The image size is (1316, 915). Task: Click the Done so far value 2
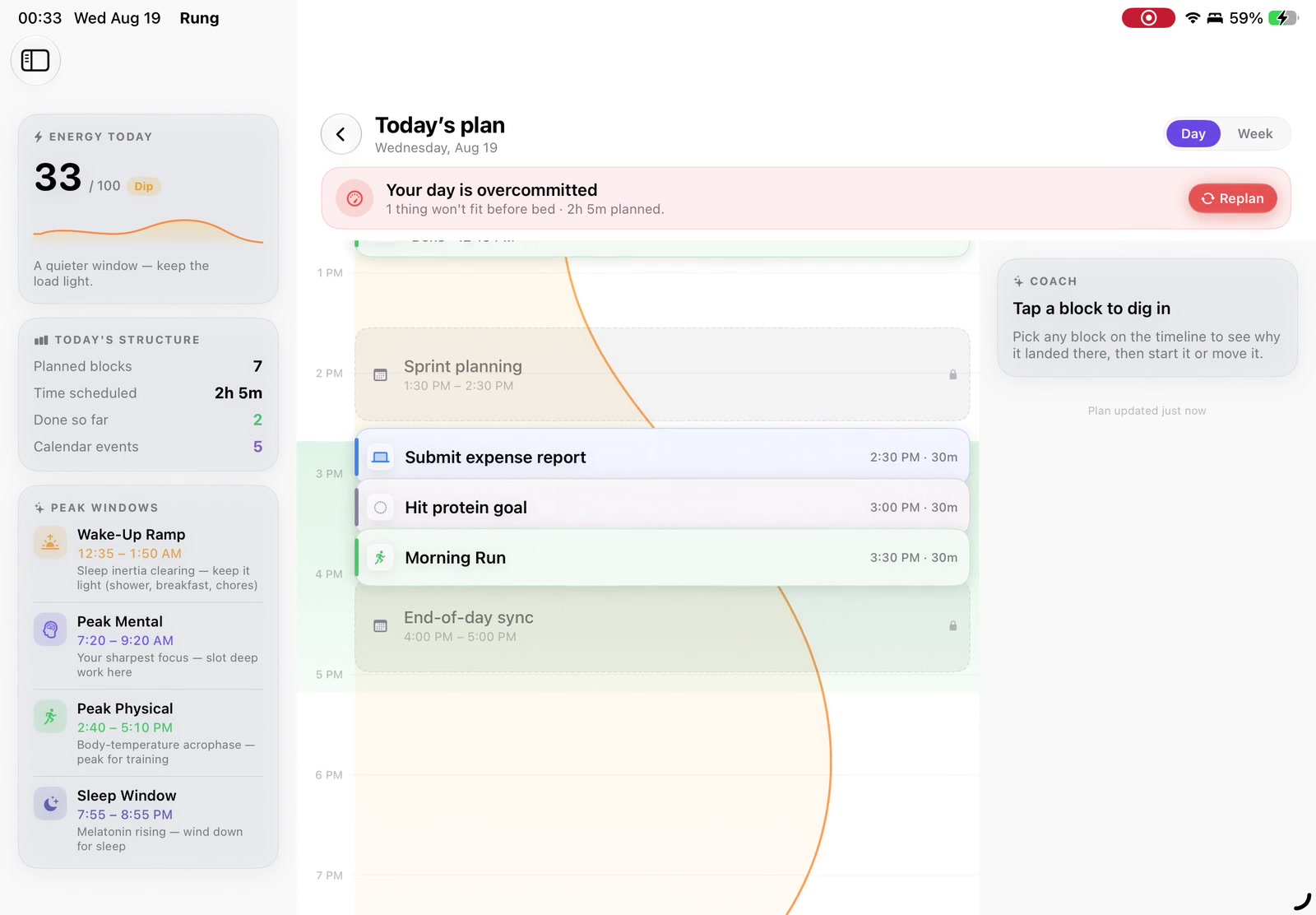[257, 420]
